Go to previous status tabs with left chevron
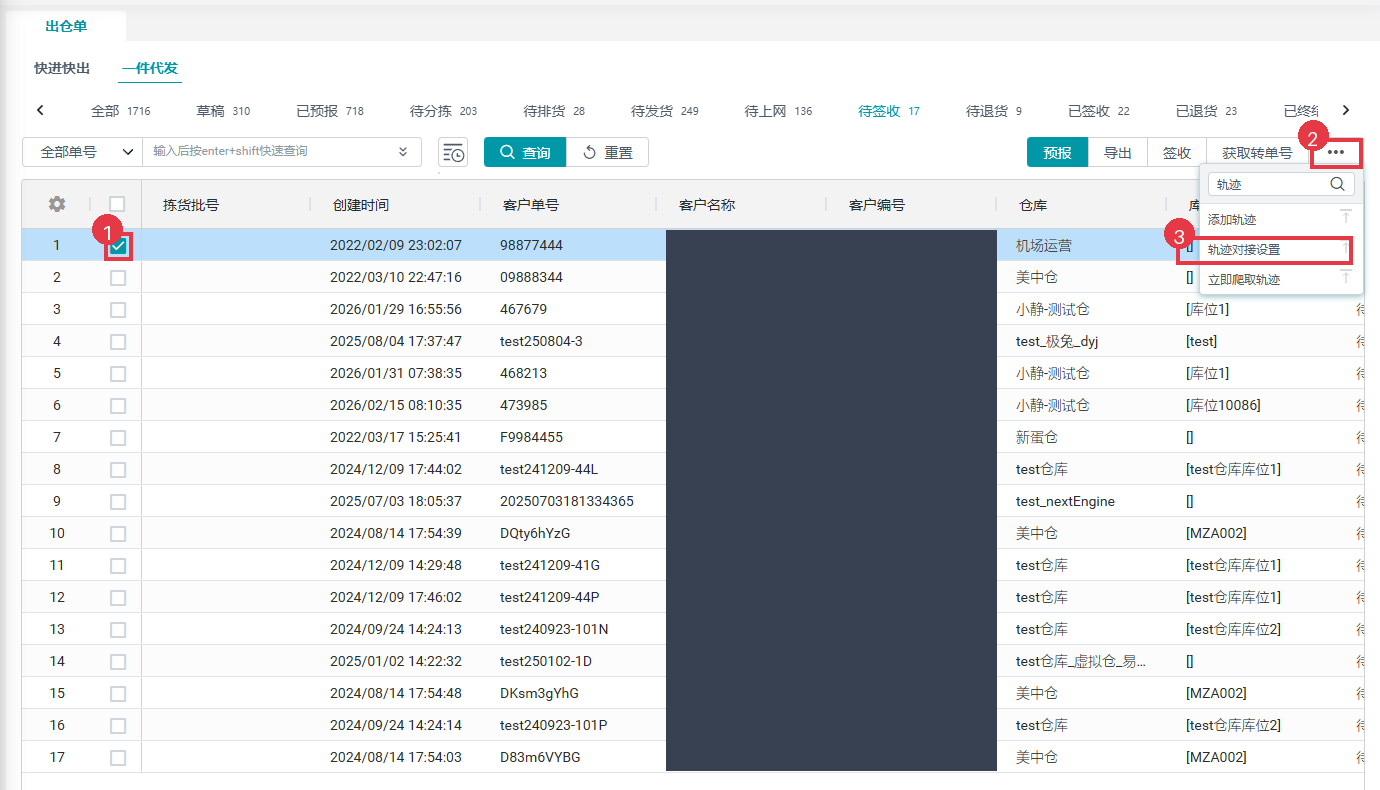Screen dimensions: 1380x790 40,110
